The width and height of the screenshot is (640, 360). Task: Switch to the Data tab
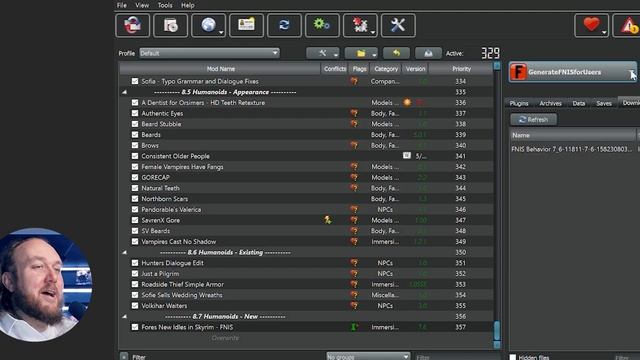(x=579, y=103)
